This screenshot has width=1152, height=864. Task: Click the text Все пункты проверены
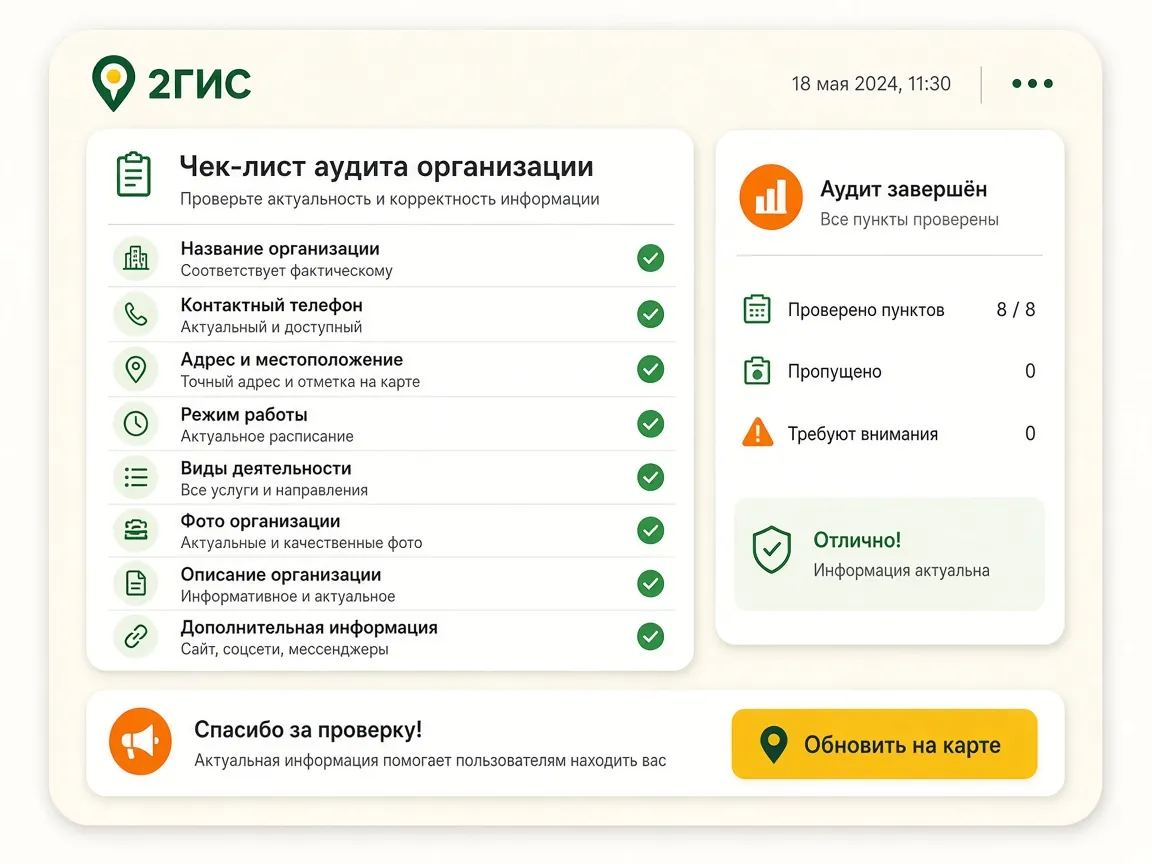point(909,220)
